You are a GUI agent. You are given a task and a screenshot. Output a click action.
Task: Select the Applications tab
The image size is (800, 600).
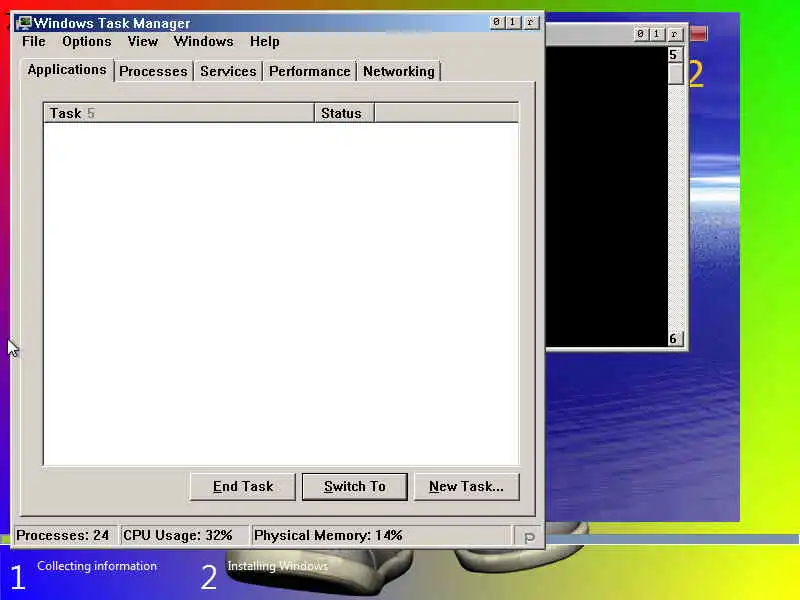coord(67,70)
